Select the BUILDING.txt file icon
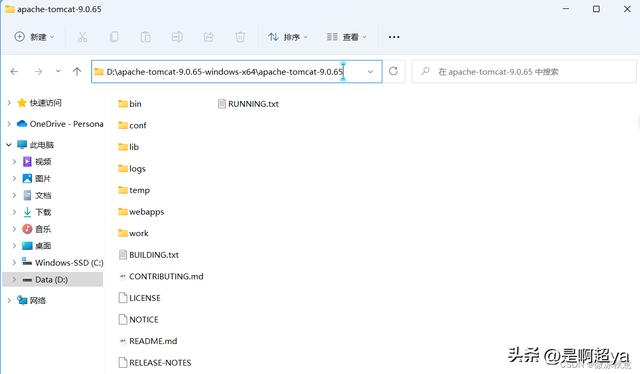The image size is (640, 374). tap(123, 255)
